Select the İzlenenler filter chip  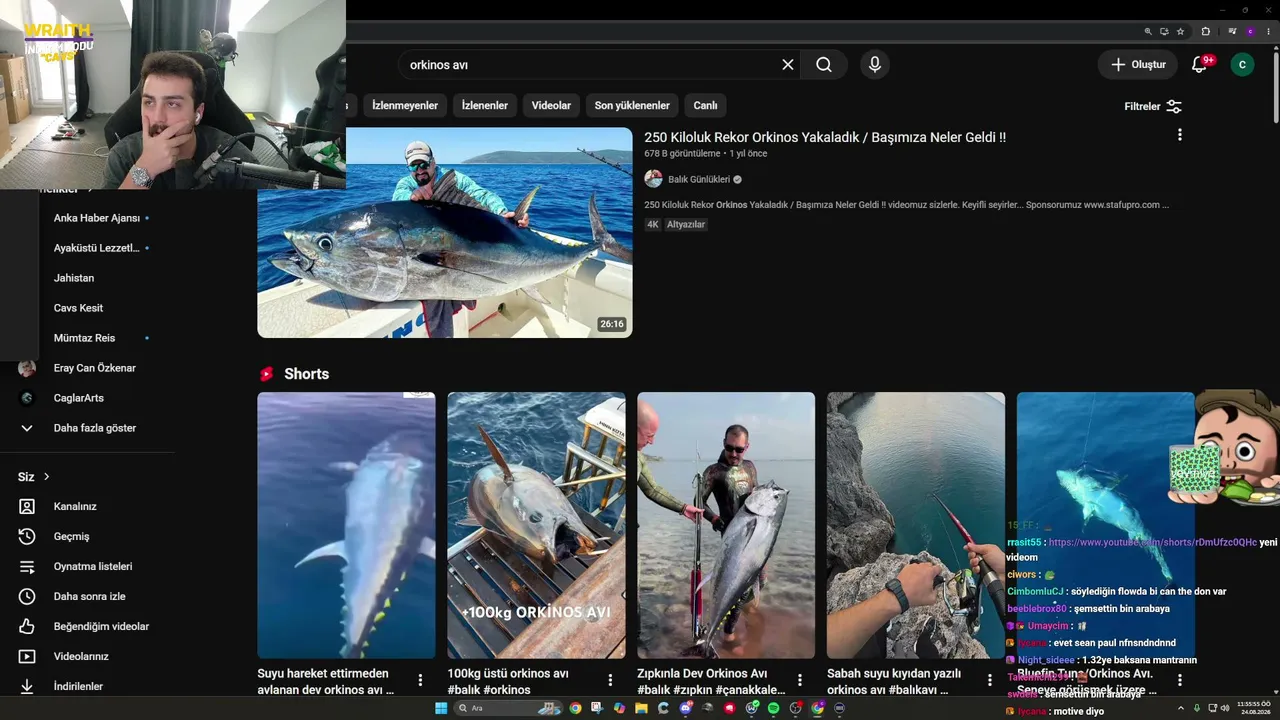click(x=485, y=106)
